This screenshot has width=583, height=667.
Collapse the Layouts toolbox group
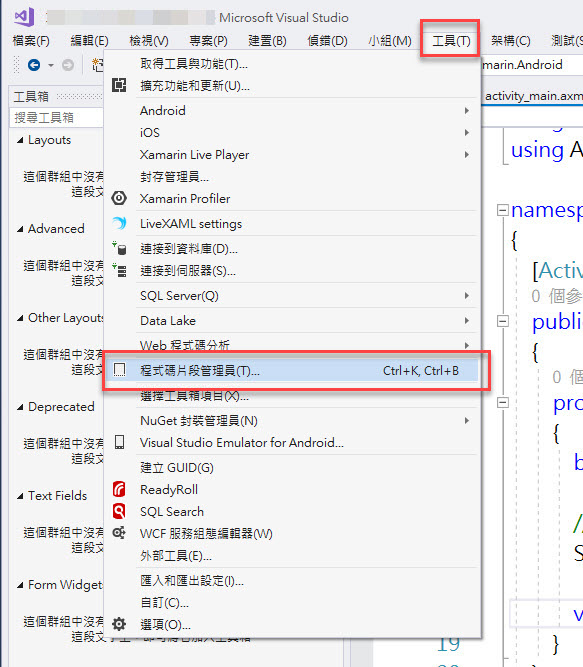pyautogui.click(x=20, y=140)
